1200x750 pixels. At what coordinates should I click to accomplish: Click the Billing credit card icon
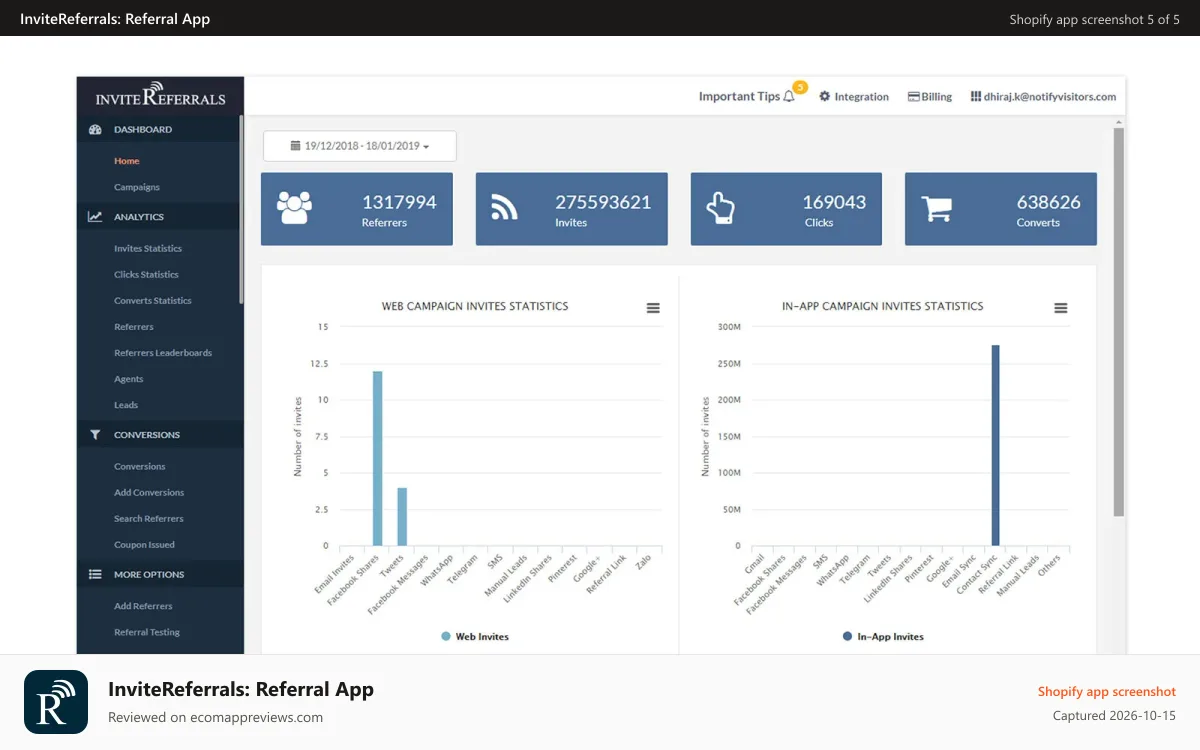pyautogui.click(x=913, y=97)
